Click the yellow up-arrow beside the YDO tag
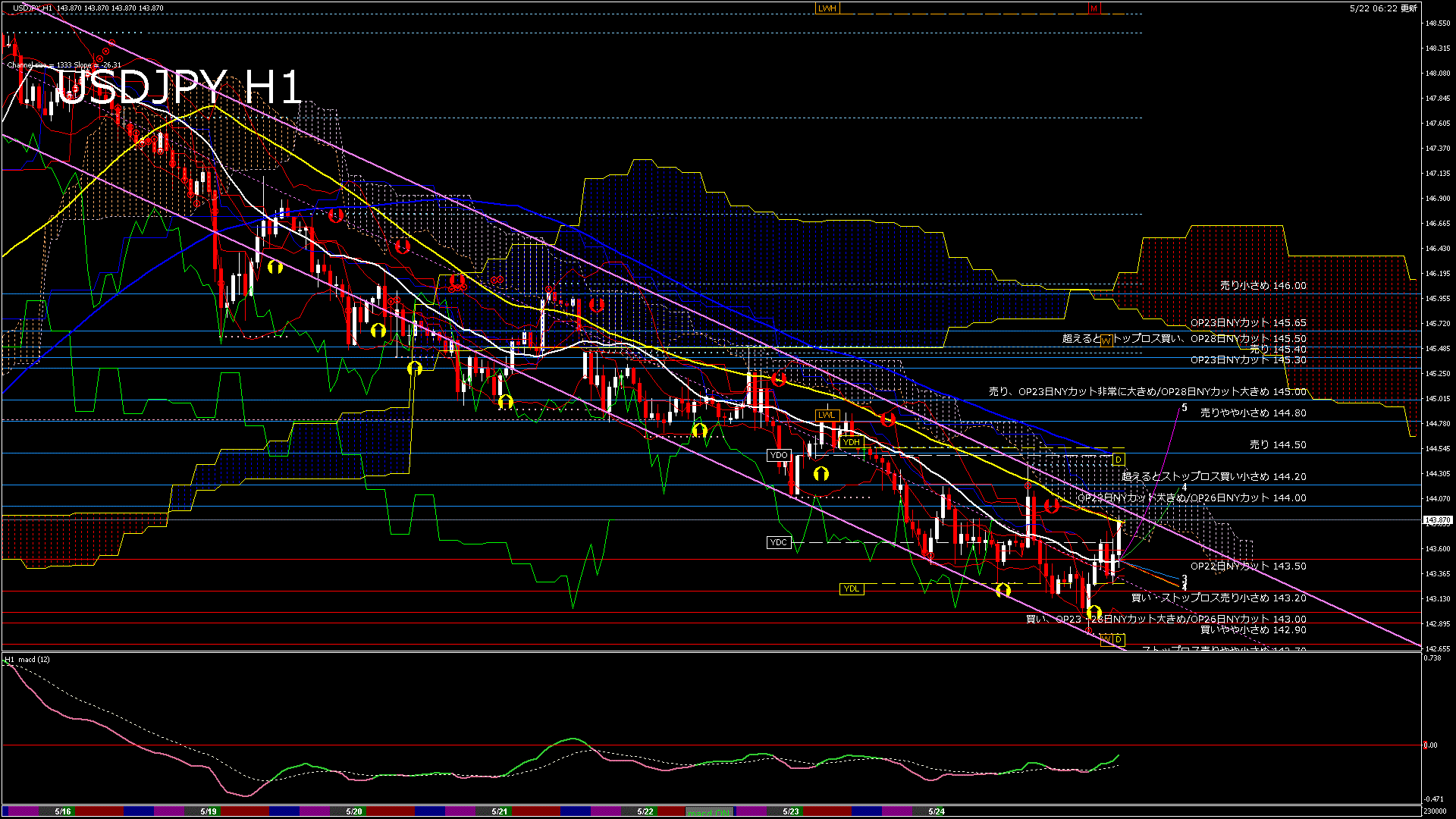The image size is (1456, 819). click(821, 475)
